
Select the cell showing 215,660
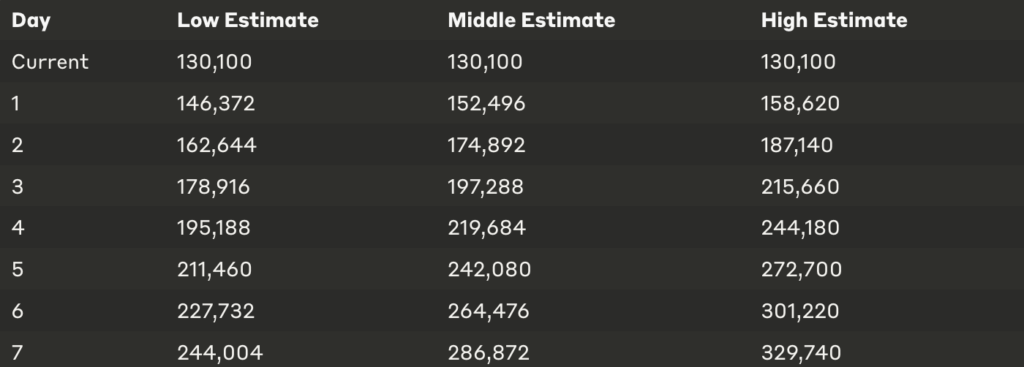coord(800,187)
